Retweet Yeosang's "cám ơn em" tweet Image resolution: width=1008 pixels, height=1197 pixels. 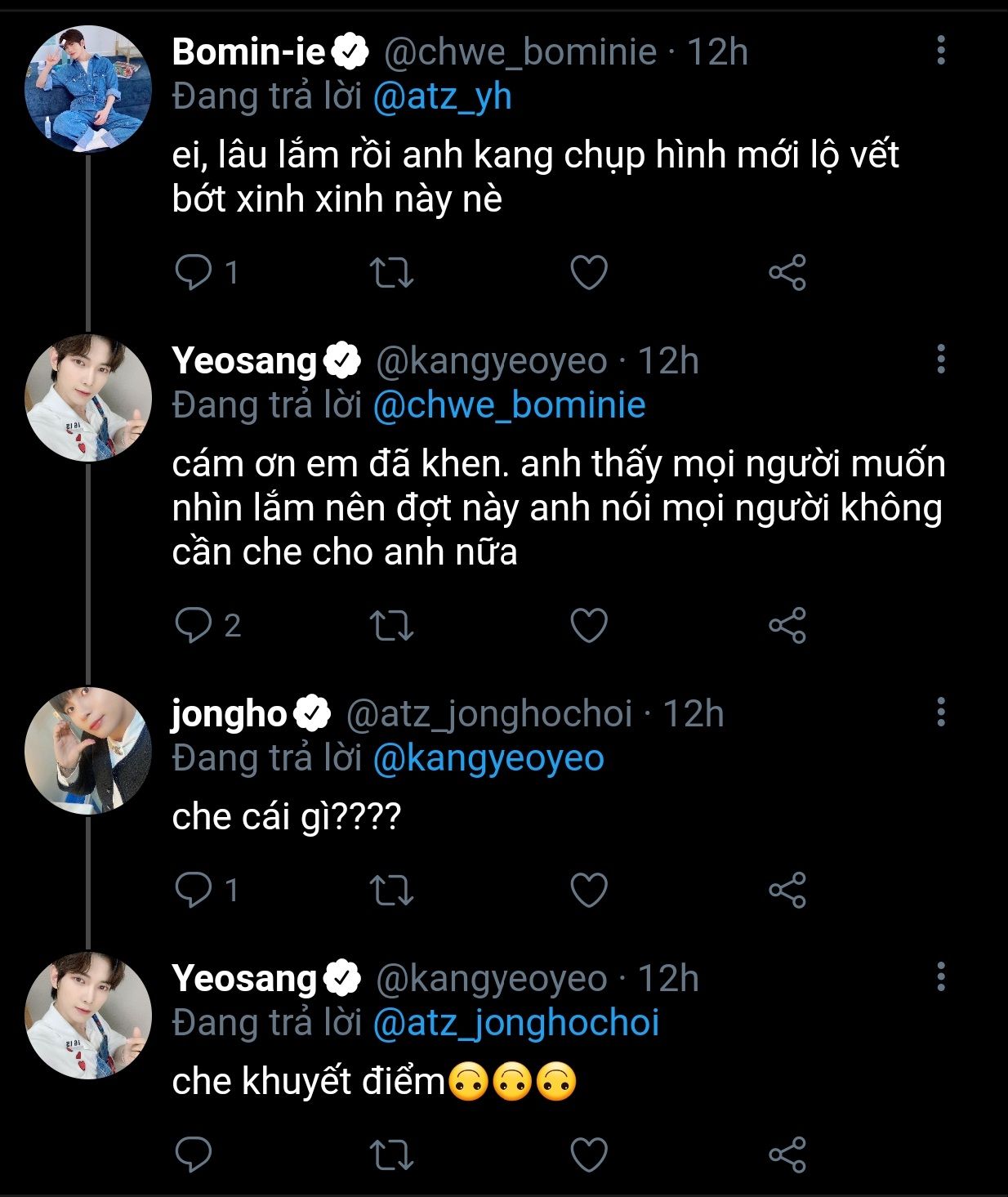pos(391,626)
